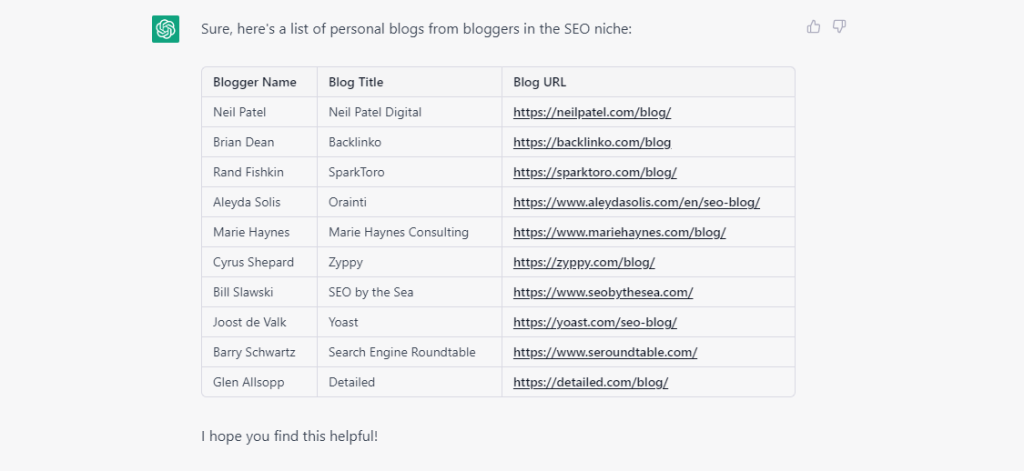Click the ChatGPT avatar logo
This screenshot has width=1024, height=471.
[x=166, y=29]
